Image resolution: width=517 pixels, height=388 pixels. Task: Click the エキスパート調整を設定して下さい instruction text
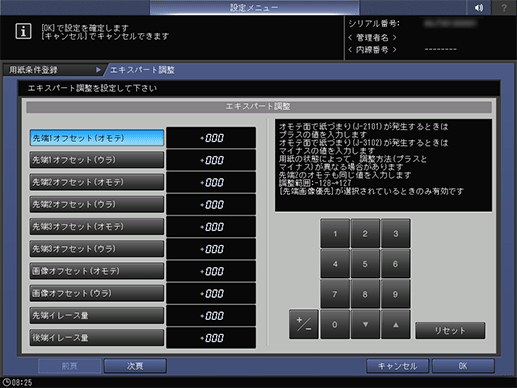coord(92,88)
